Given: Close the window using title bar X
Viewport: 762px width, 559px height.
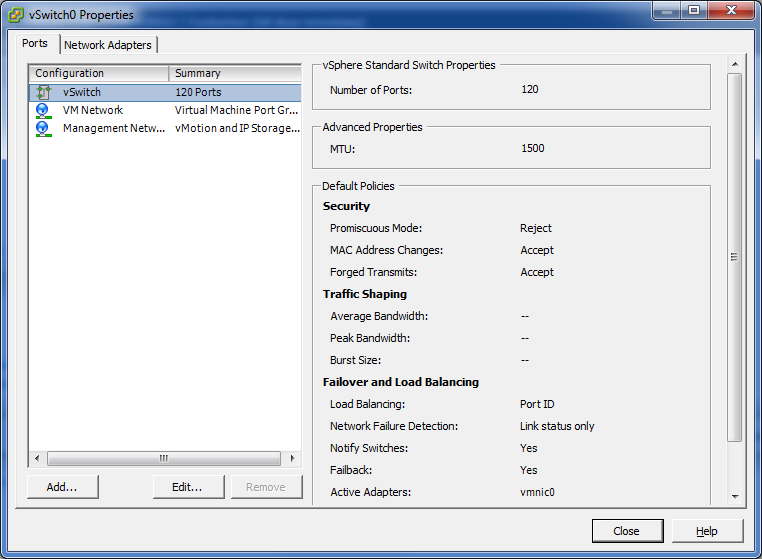Looking at the screenshot, I should click(731, 11).
